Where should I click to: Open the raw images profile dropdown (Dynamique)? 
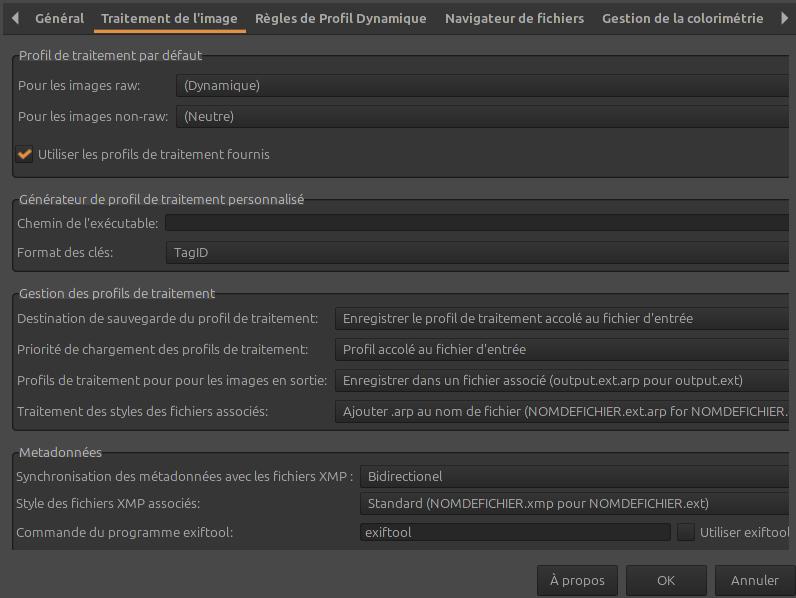(x=482, y=85)
